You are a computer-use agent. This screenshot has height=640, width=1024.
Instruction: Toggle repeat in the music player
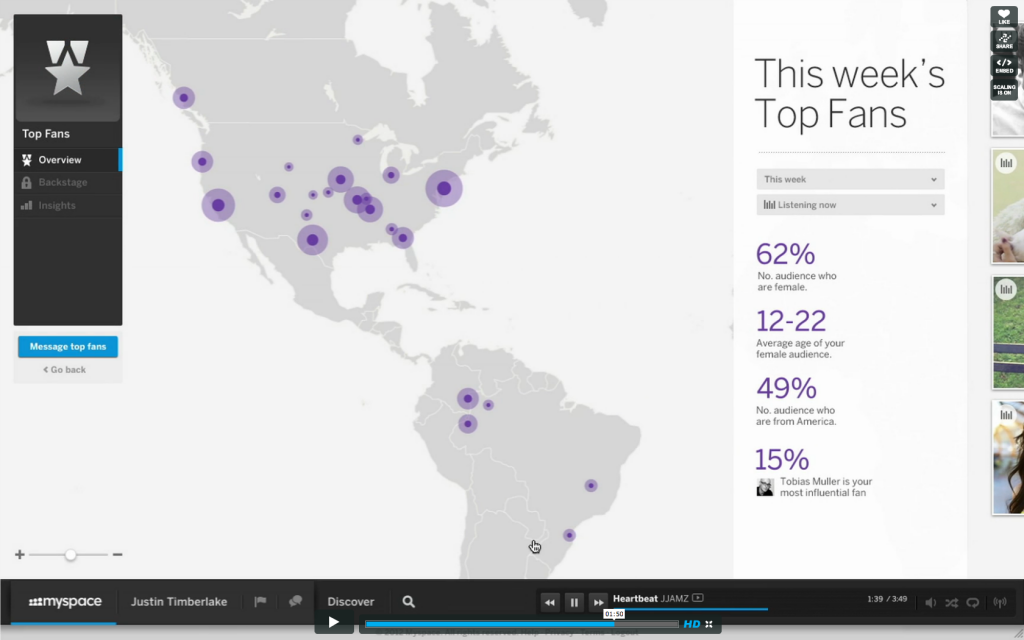pos(972,603)
